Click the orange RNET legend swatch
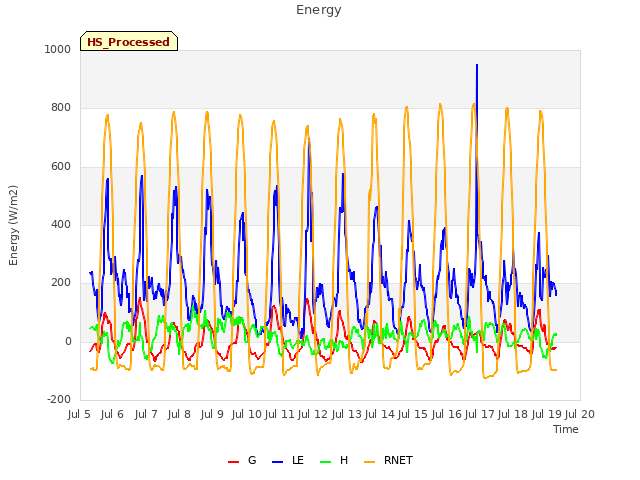The width and height of the screenshot is (640, 480). click(x=369, y=462)
